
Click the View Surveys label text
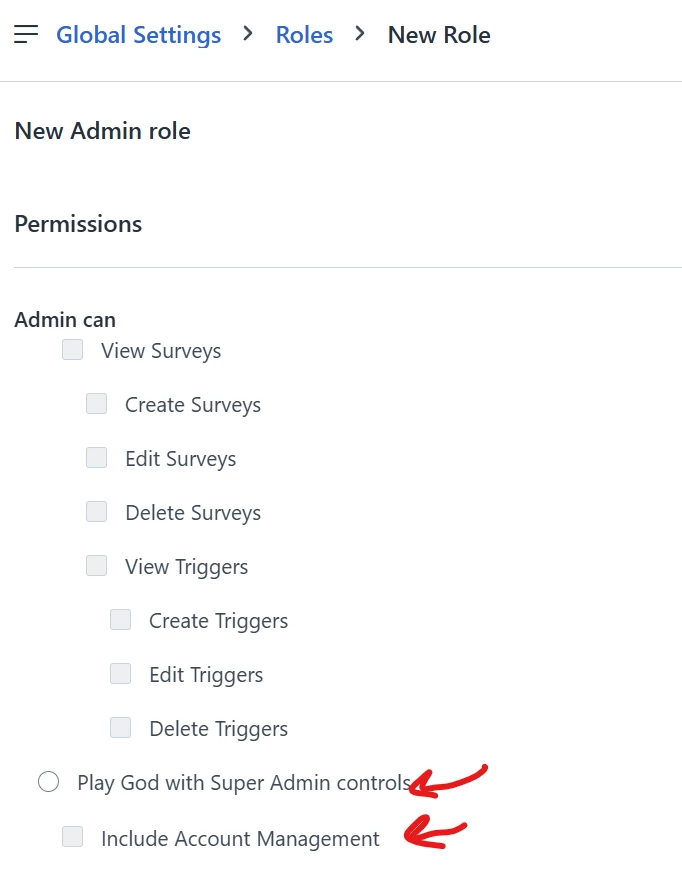click(161, 351)
